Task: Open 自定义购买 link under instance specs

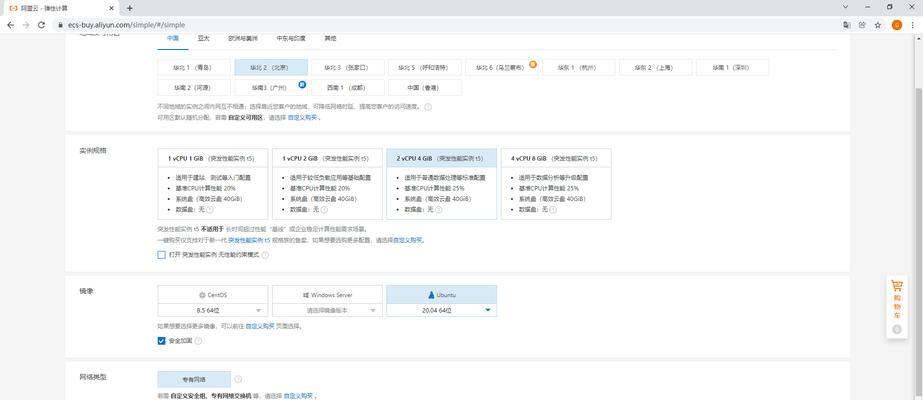Action: click(x=408, y=240)
